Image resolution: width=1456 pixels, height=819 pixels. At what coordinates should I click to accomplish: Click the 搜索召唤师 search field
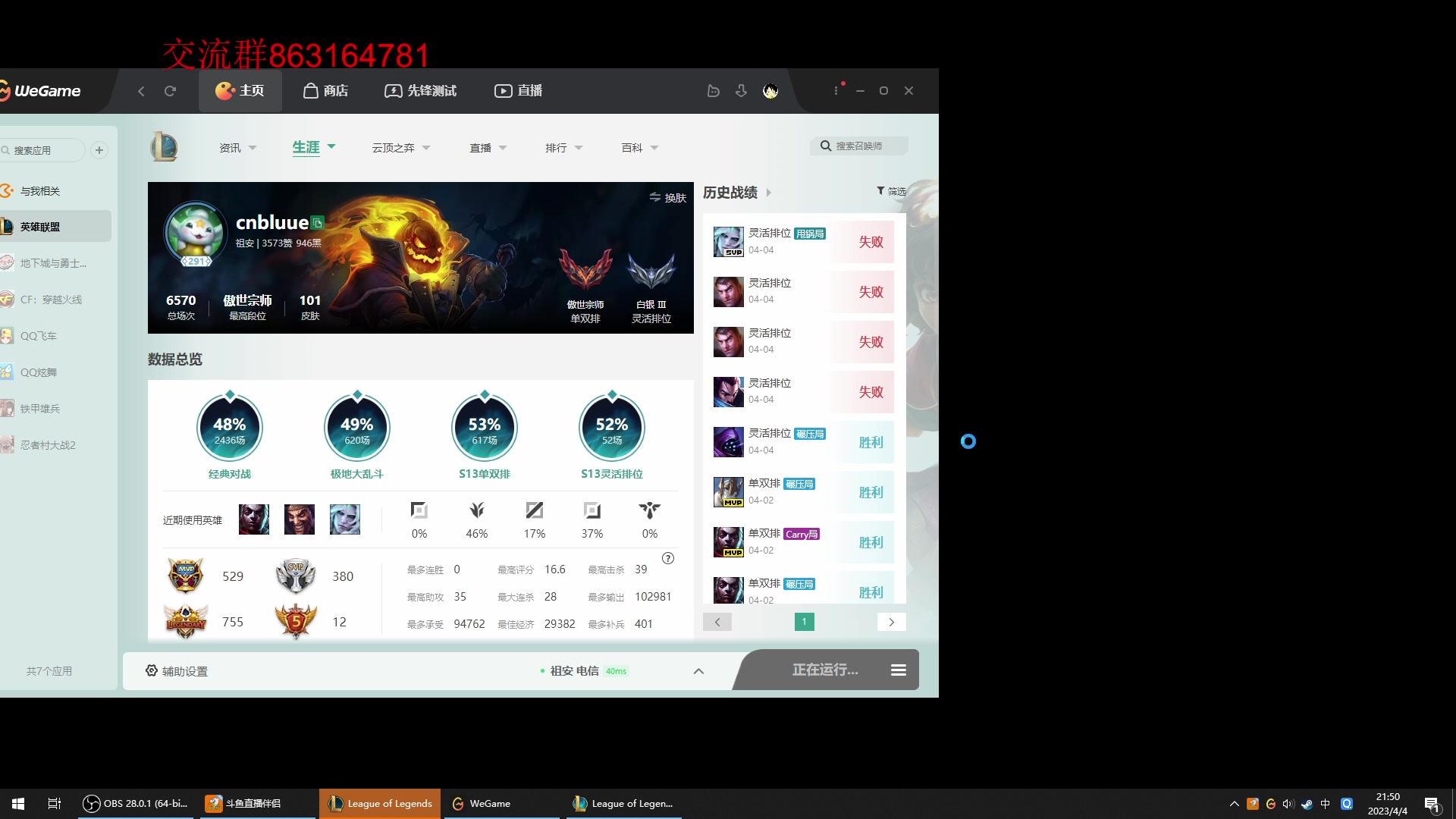coord(859,146)
